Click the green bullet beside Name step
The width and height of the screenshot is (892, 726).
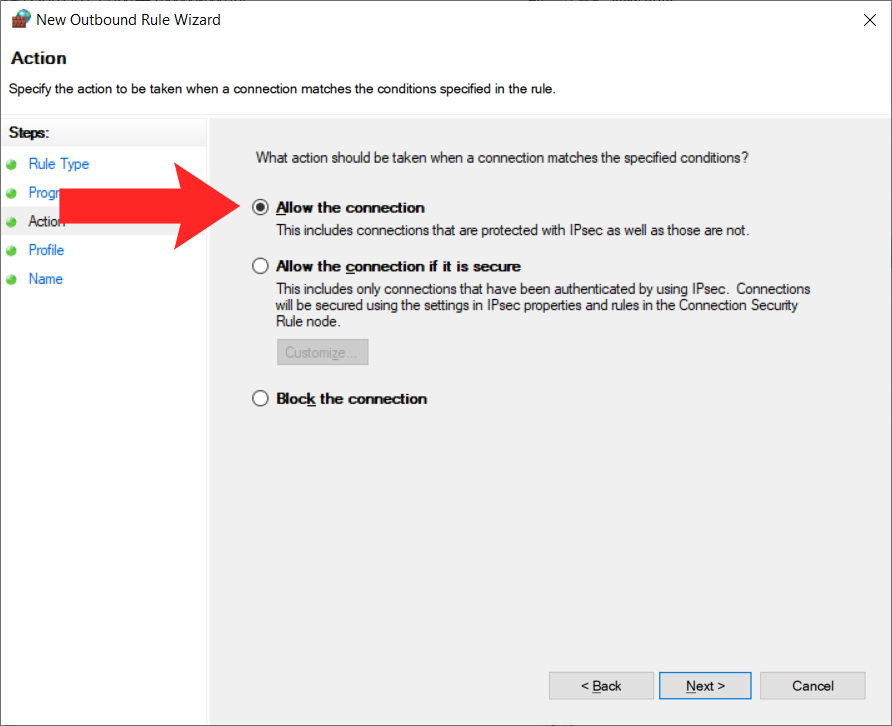point(11,280)
